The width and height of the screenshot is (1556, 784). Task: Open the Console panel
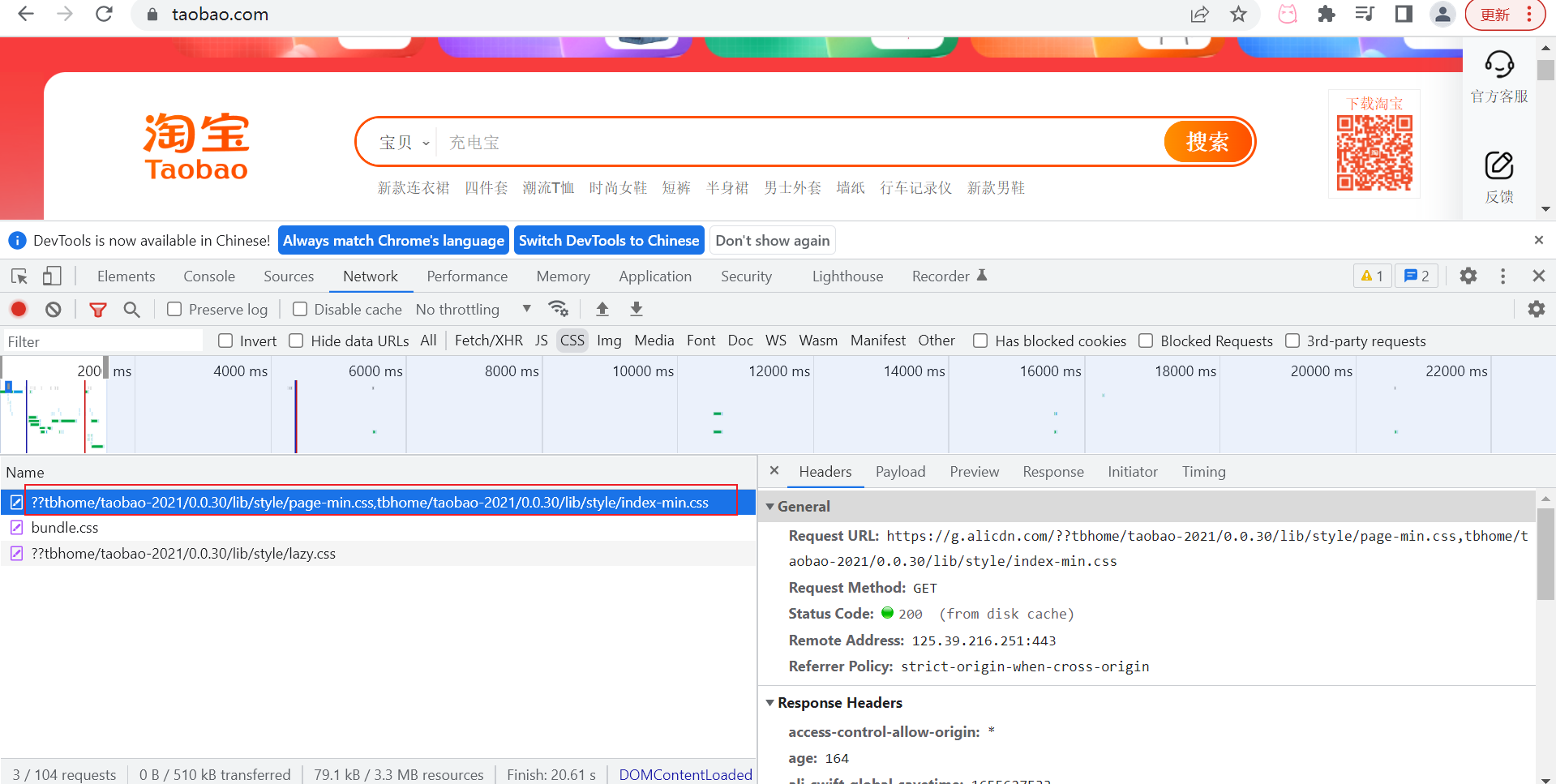coord(208,276)
